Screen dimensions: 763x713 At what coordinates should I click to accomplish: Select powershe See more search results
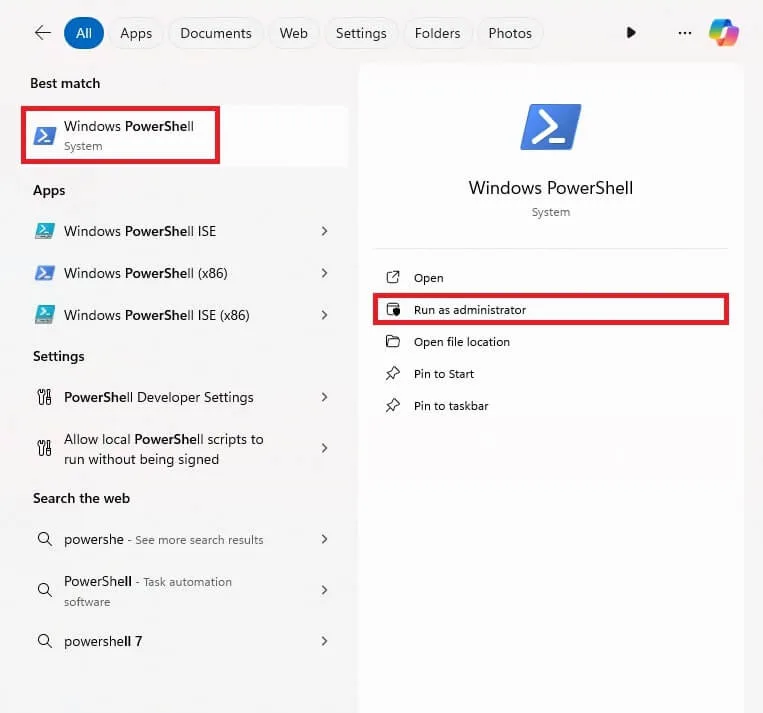(x=164, y=539)
